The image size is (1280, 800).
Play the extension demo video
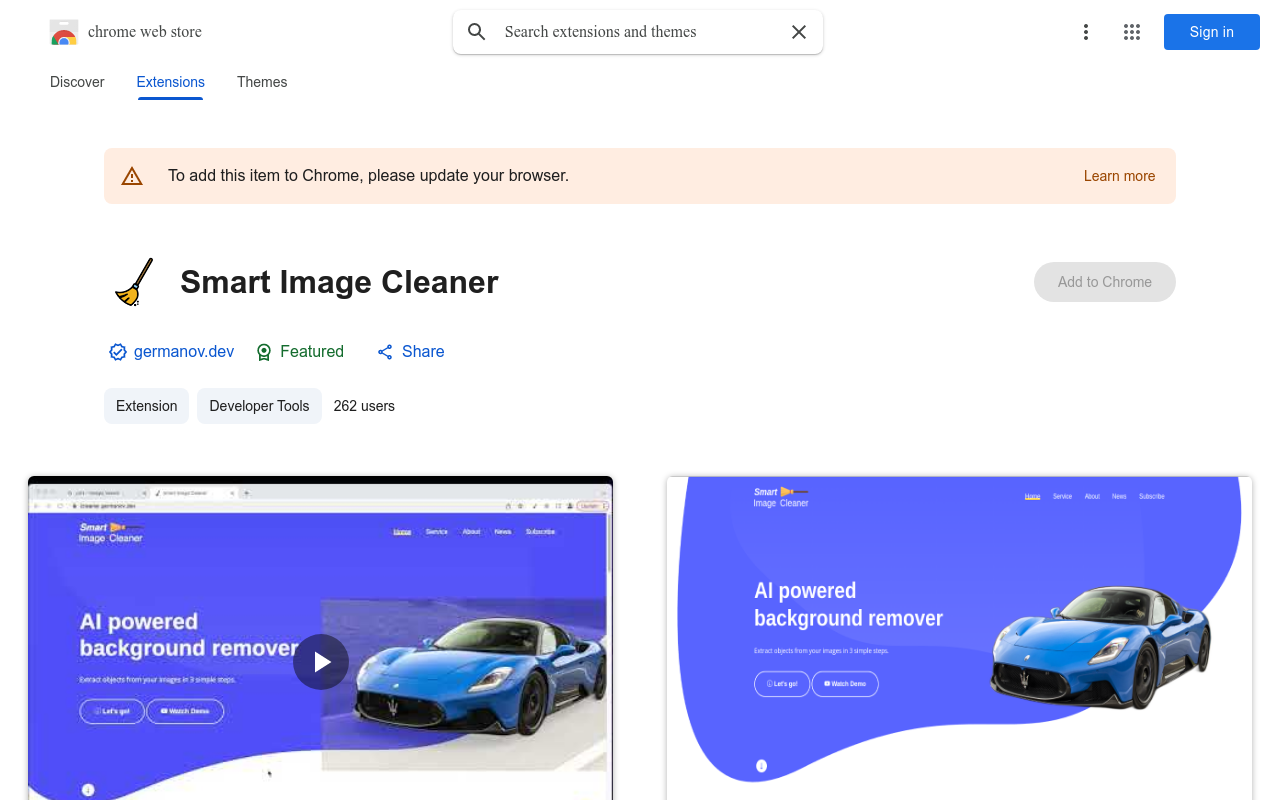coord(321,662)
